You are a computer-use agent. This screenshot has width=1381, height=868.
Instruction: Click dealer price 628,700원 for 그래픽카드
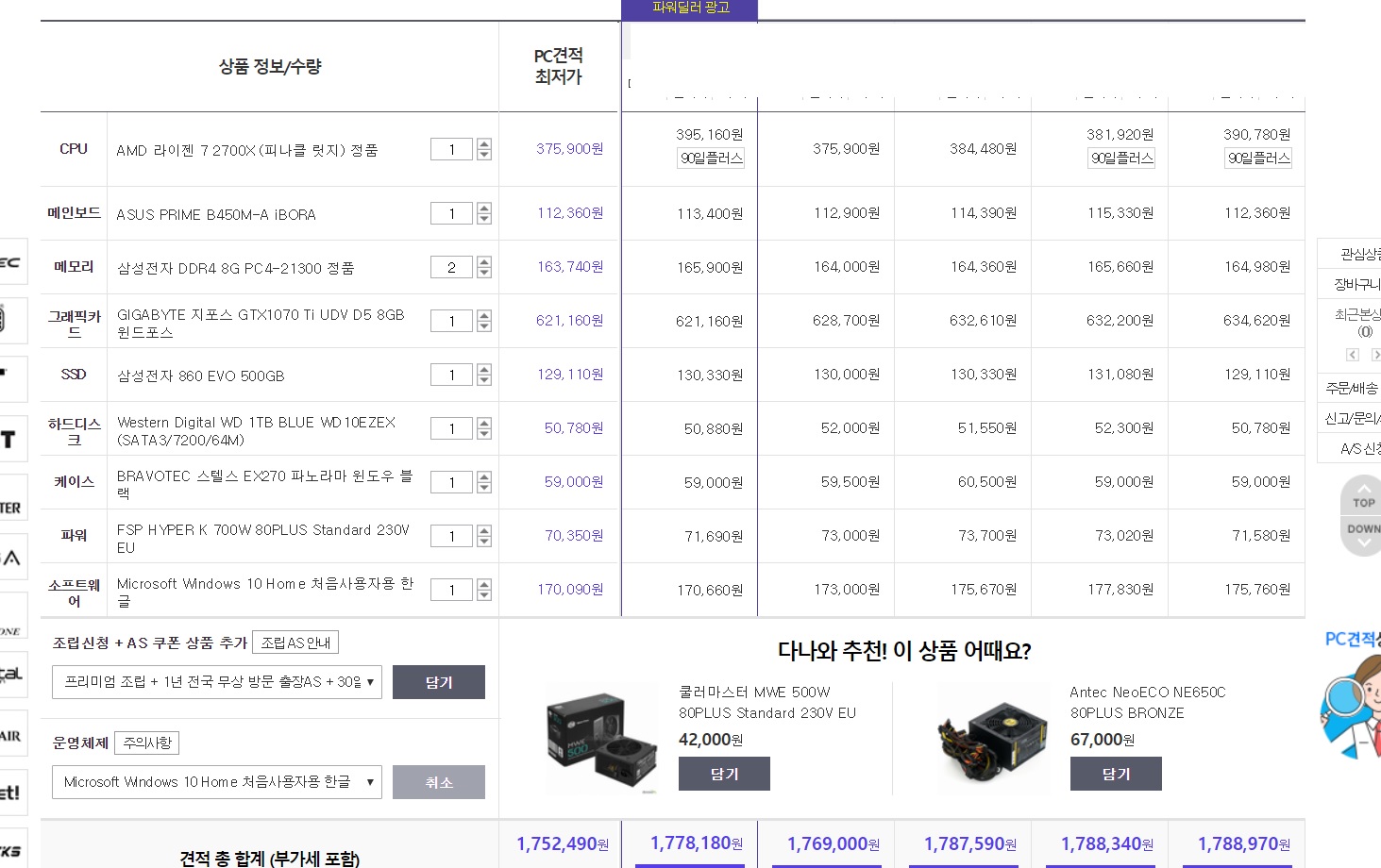[847, 321]
